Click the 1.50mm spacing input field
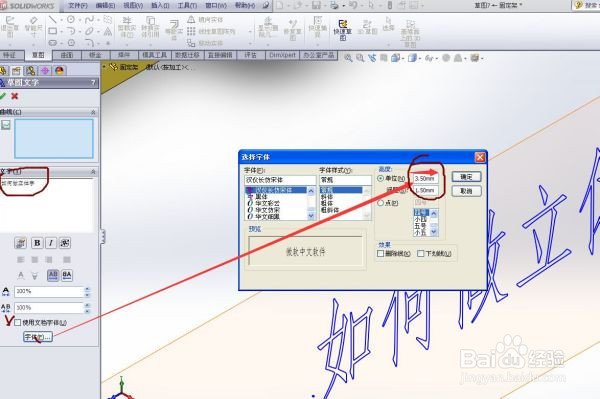 425,190
